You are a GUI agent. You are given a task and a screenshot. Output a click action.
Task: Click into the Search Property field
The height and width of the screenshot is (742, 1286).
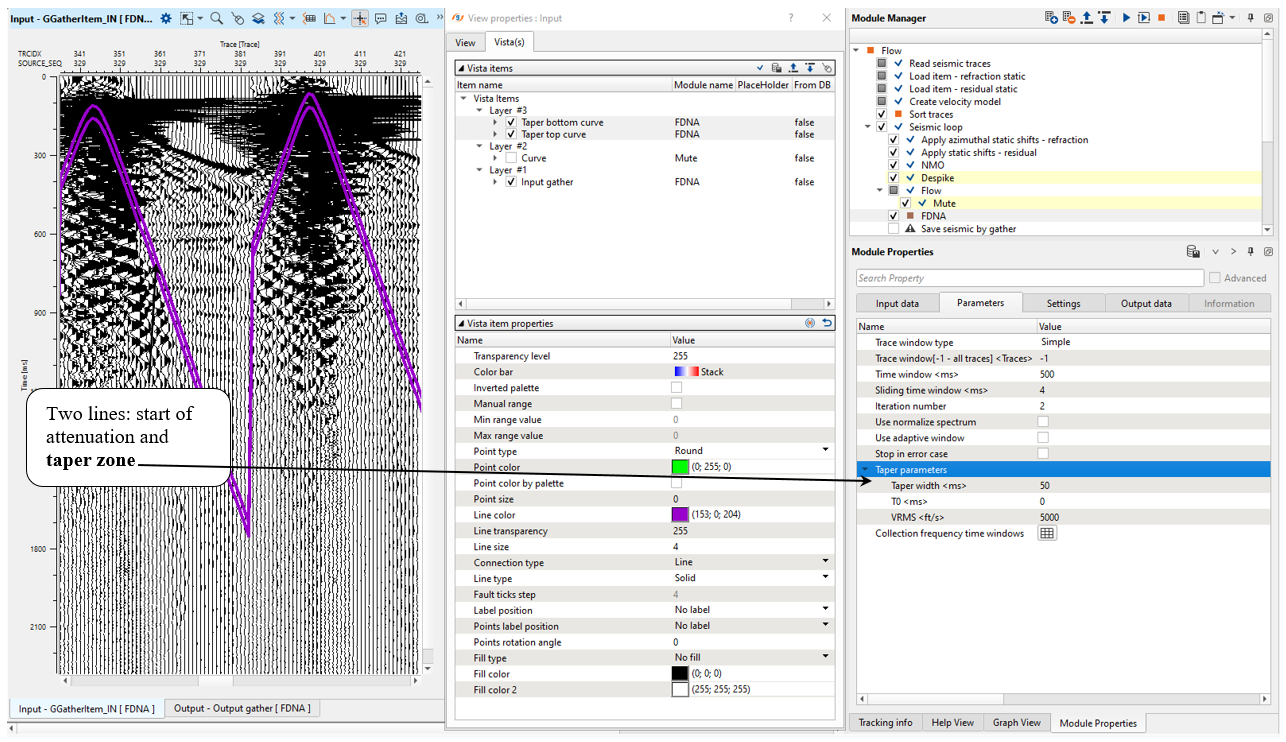(x=1029, y=278)
